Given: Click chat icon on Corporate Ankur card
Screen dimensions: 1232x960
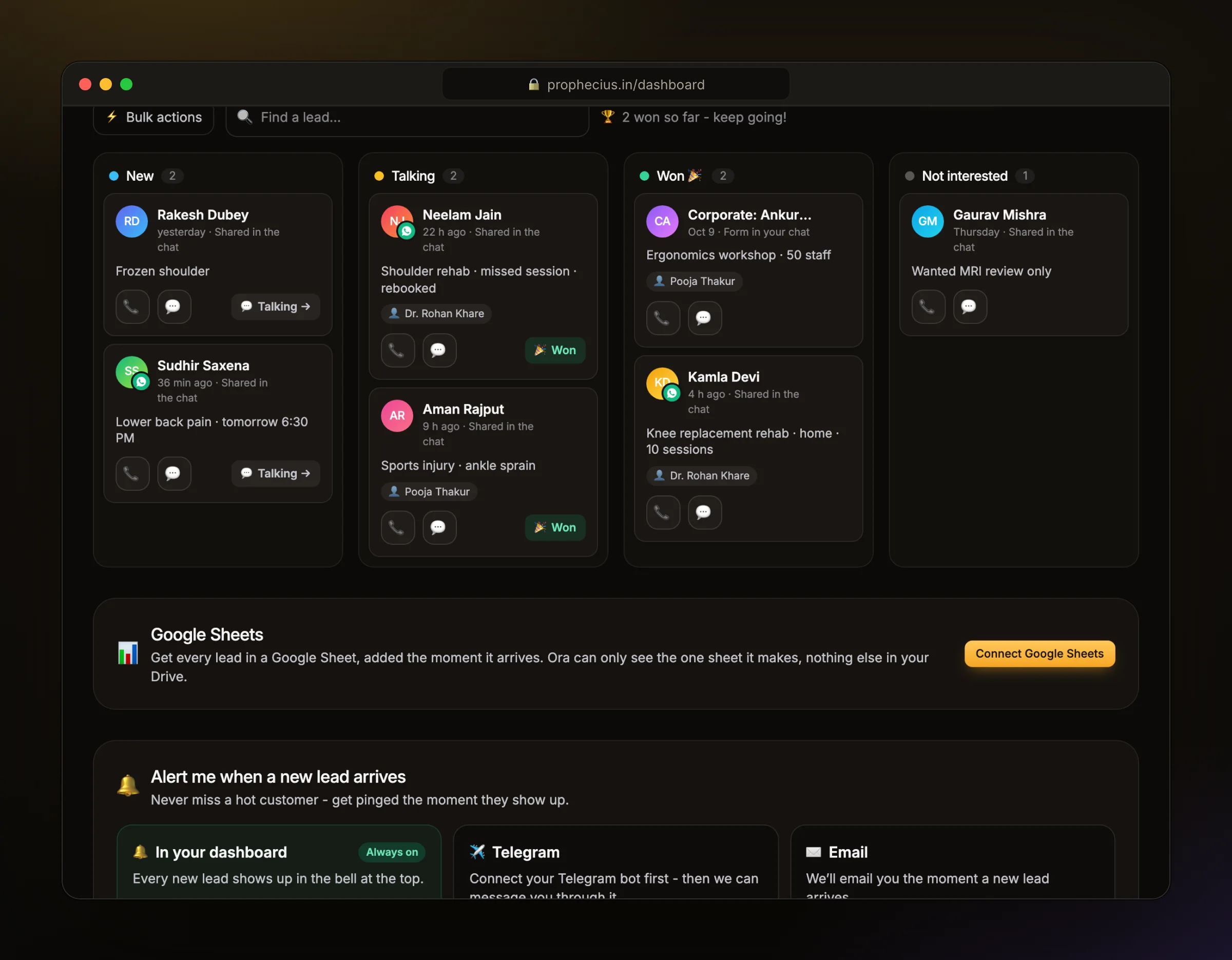Looking at the screenshot, I should point(705,318).
